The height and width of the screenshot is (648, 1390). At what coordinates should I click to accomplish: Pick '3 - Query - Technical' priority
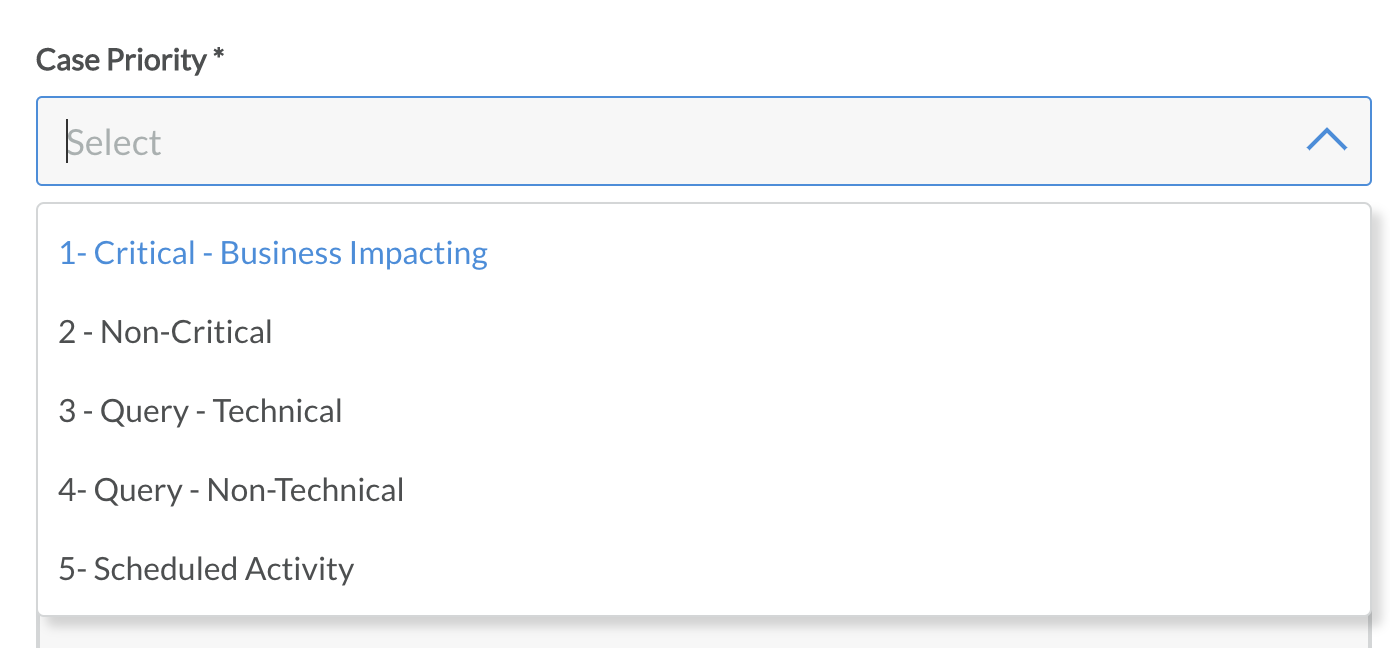pyautogui.click(x=200, y=411)
